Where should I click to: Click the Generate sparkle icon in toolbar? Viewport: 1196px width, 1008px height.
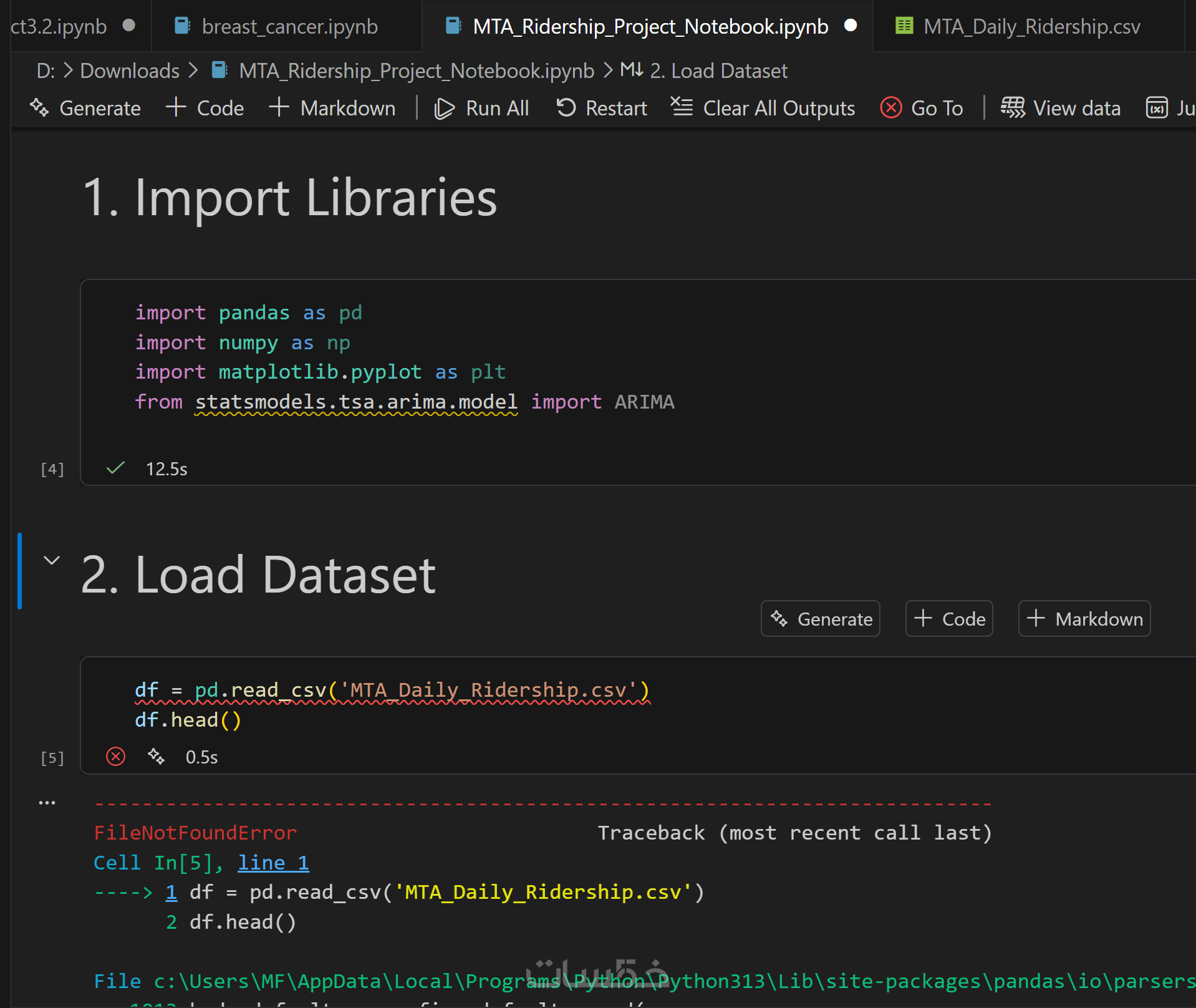tap(39, 108)
